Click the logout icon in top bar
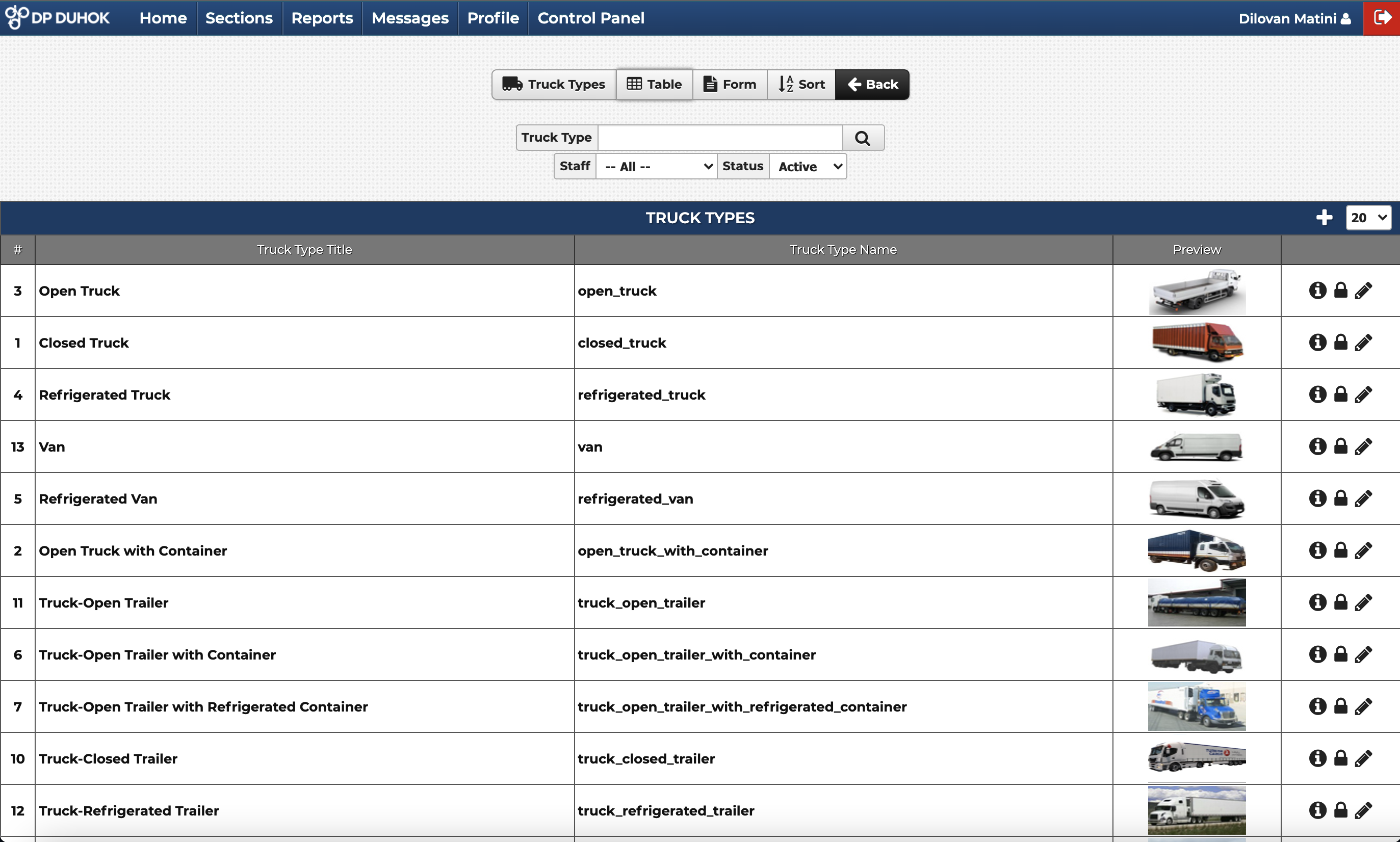 [x=1381, y=18]
